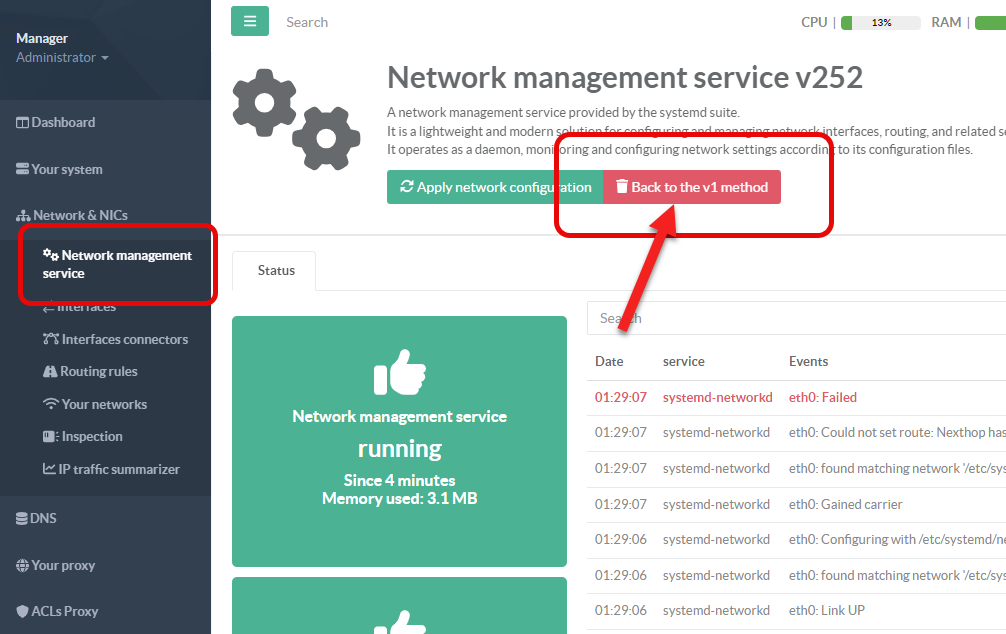The height and width of the screenshot is (634, 1006).
Task: Open the Administrator account dropdown
Action: pyautogui.click(x=62, y=58)
